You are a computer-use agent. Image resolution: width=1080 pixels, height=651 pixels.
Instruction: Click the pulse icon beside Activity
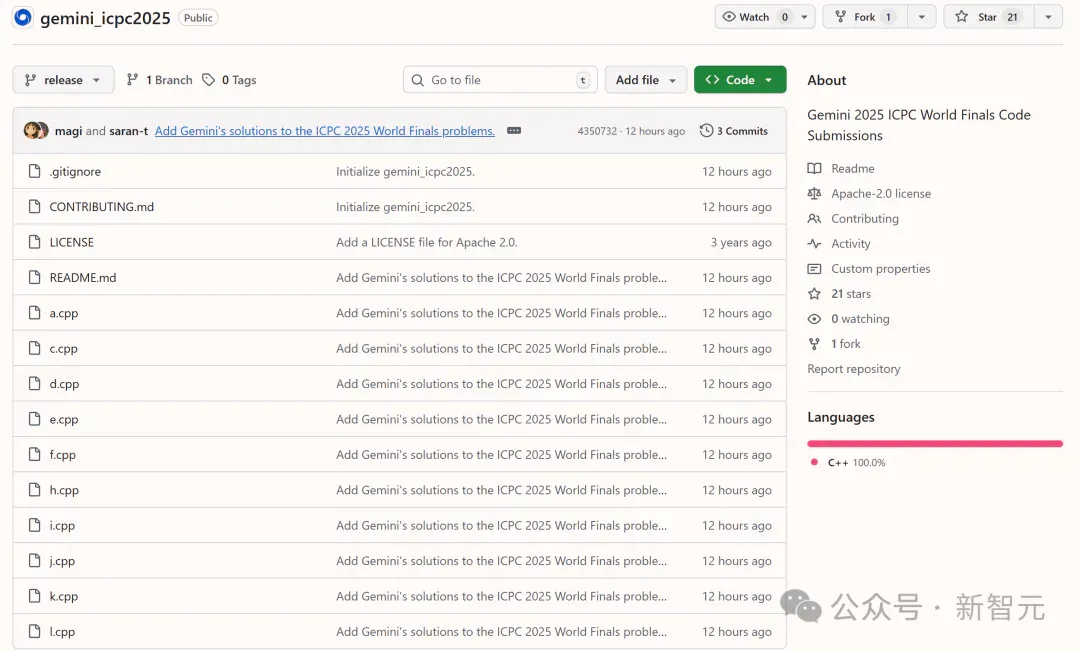point(814,243)
